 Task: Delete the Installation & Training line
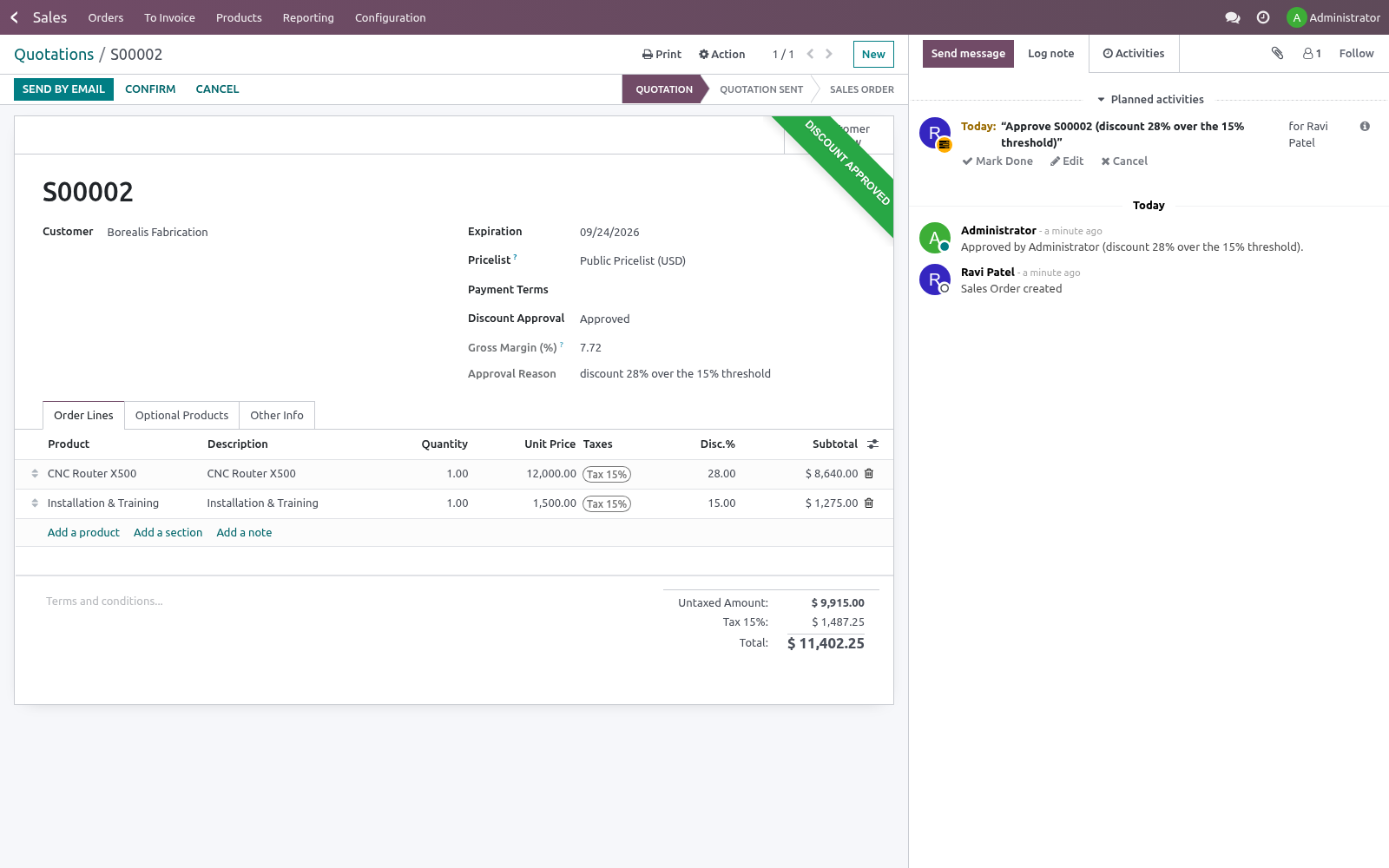point(869,503)
